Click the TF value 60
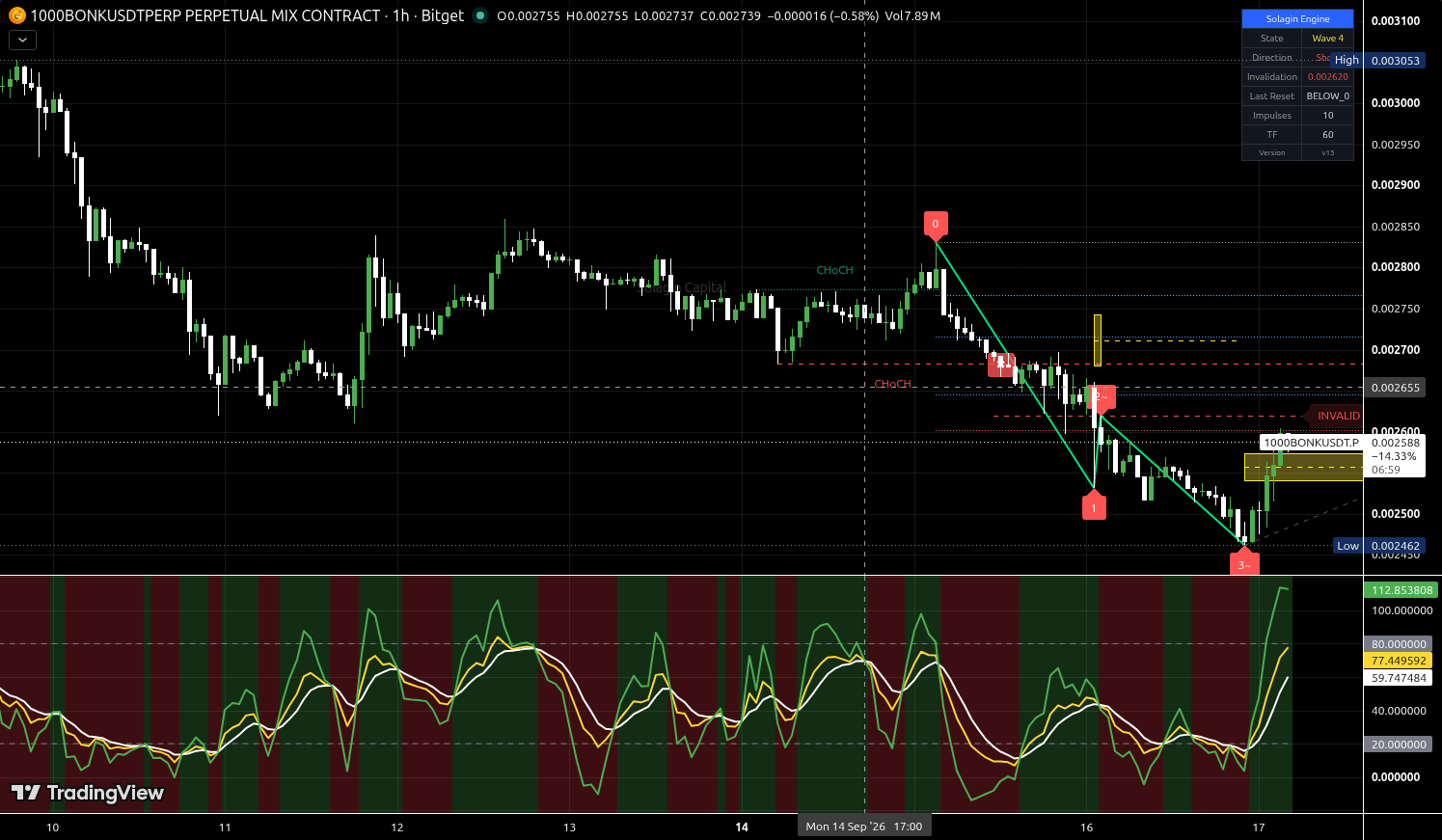Viewport: 1442px width, 840px height. [x=1327, y=135]
